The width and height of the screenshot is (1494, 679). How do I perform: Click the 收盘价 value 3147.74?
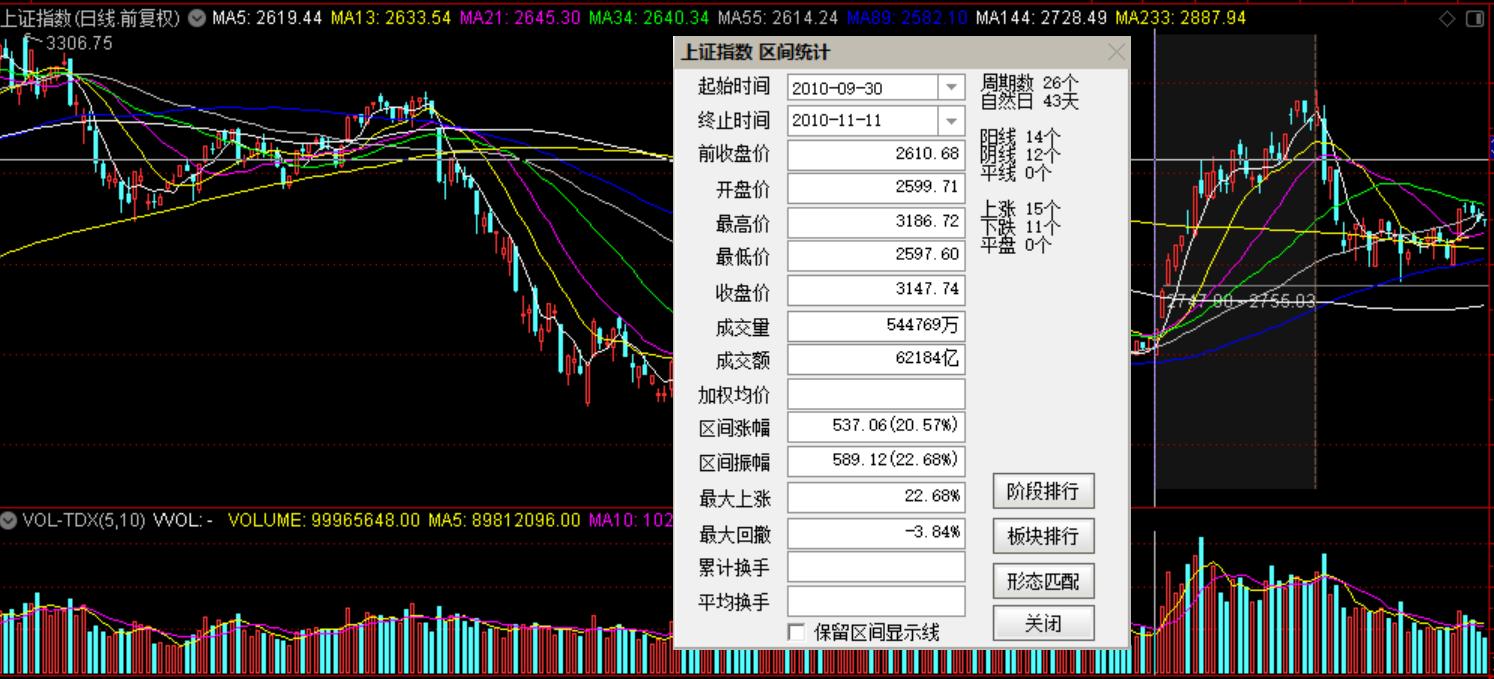[876, 290]
